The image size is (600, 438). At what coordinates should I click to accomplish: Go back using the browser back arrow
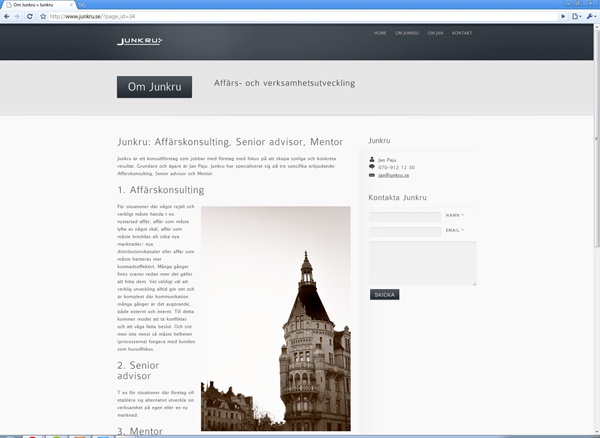pos(7,16)
